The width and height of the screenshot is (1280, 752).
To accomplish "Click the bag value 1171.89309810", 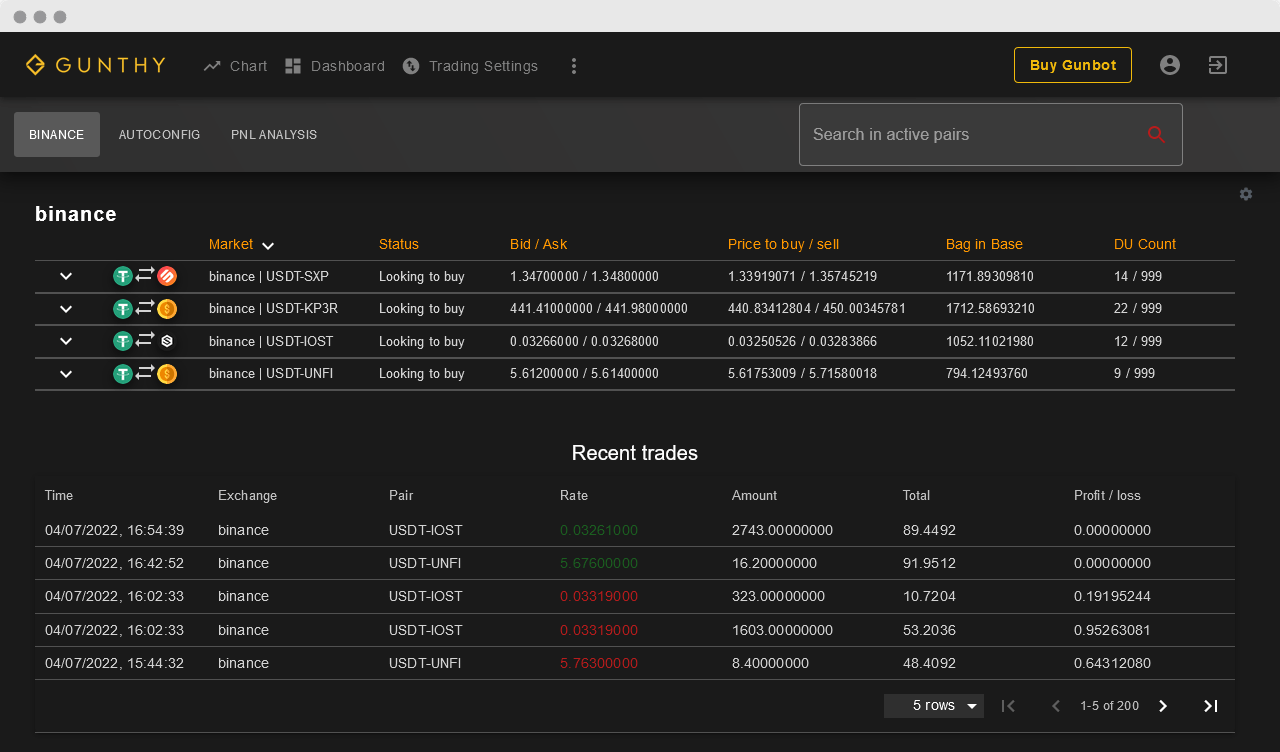I will coord(990,277).
